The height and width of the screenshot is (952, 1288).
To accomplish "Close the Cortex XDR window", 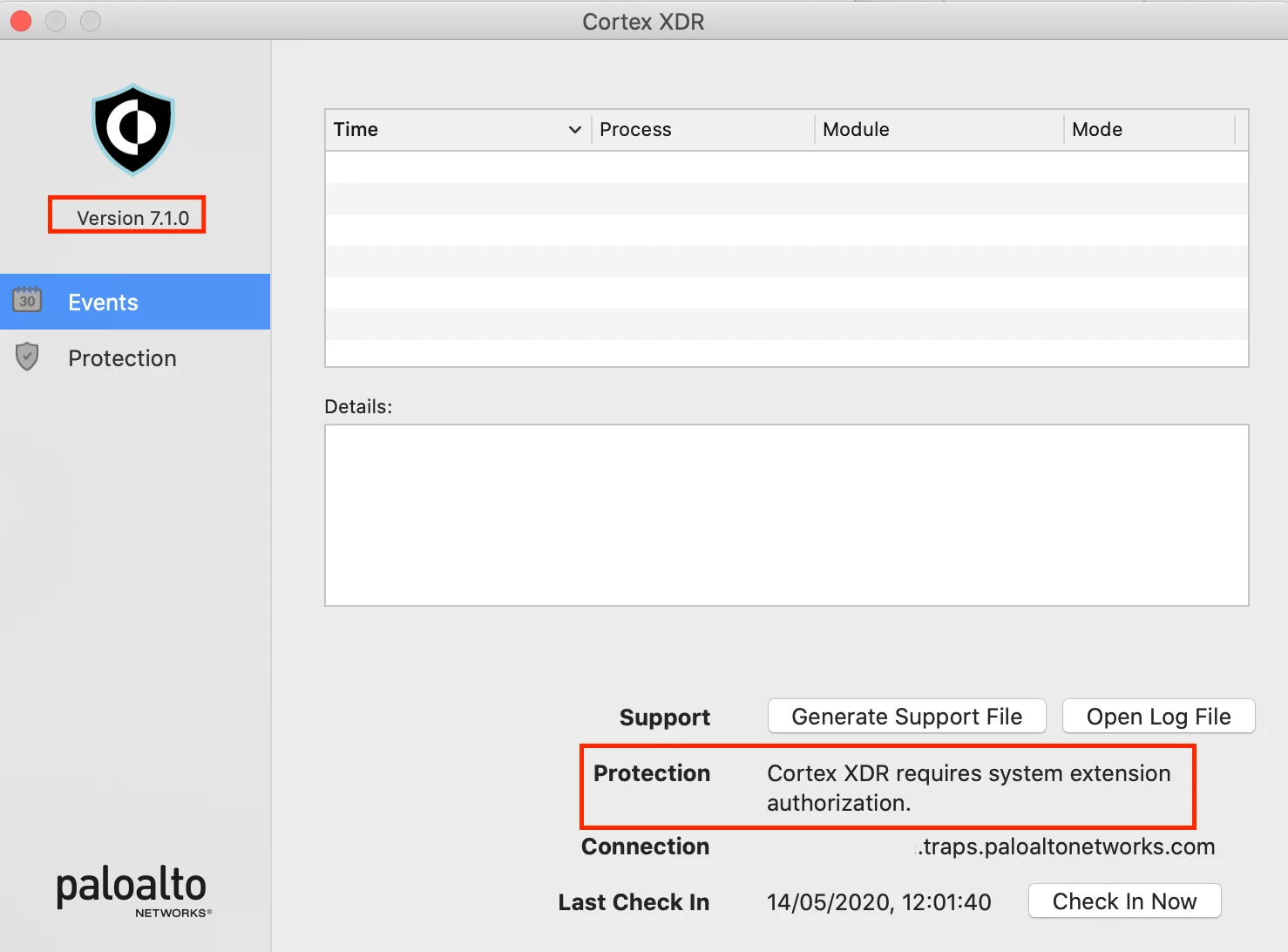I will (x=21, y=21).
